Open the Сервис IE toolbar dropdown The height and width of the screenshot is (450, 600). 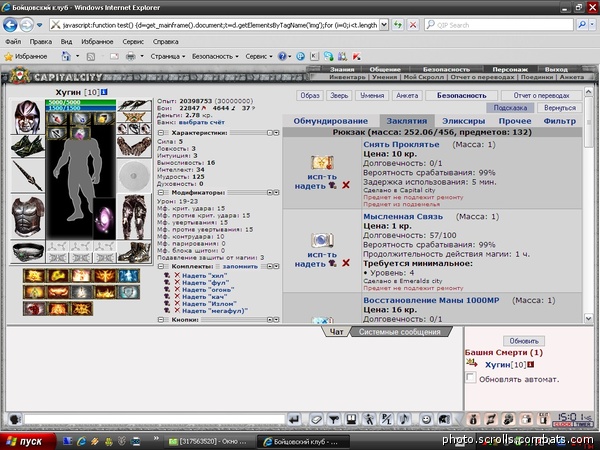point(259,56)
